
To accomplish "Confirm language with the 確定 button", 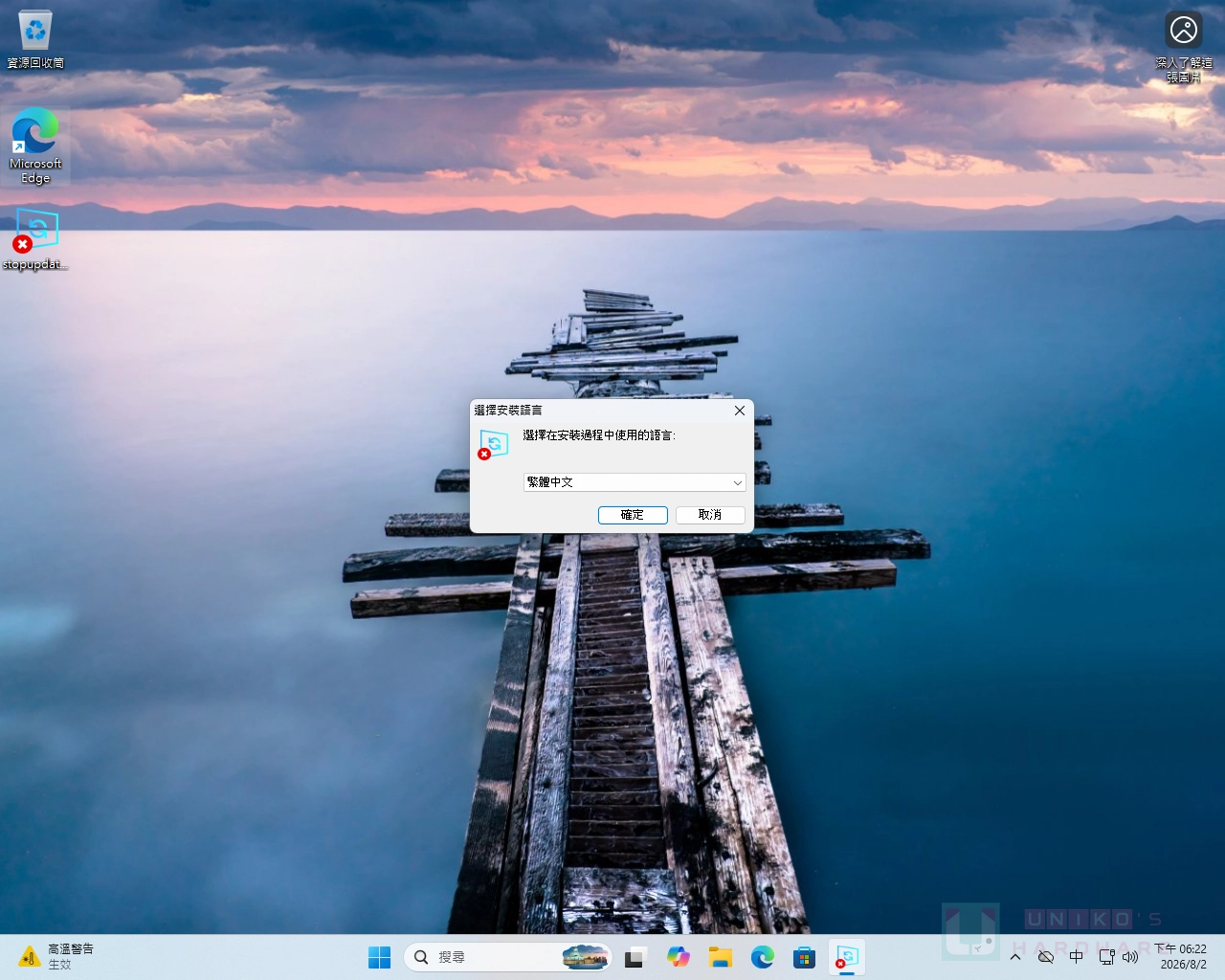I will pos(633,515).
